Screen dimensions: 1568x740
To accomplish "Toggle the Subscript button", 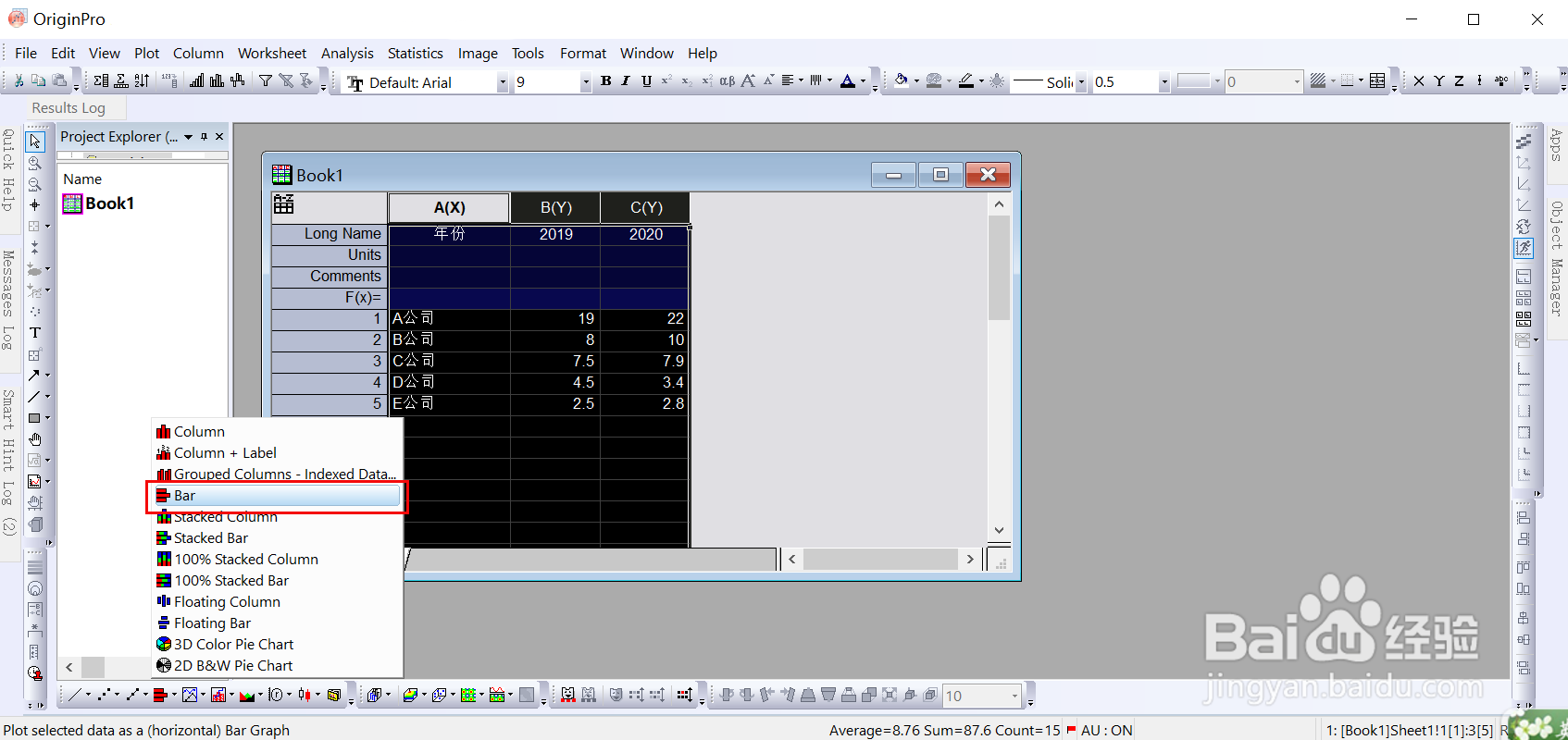I will click(686, 81).
